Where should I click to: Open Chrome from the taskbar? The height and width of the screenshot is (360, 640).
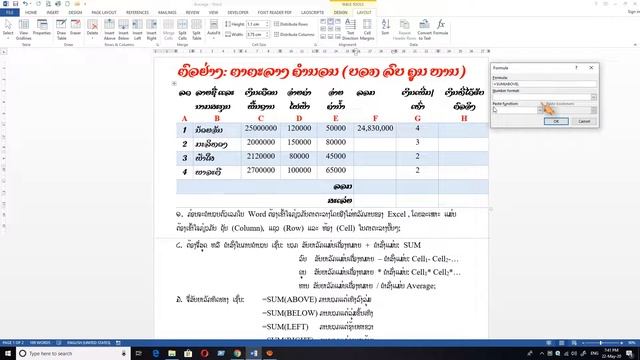coord(237,353)
